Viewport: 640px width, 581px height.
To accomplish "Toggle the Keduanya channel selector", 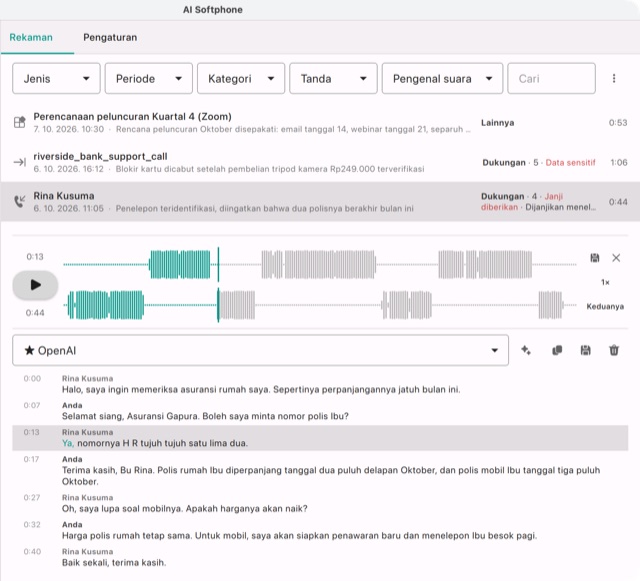I will pyautogui.click(x=605, y=307).
